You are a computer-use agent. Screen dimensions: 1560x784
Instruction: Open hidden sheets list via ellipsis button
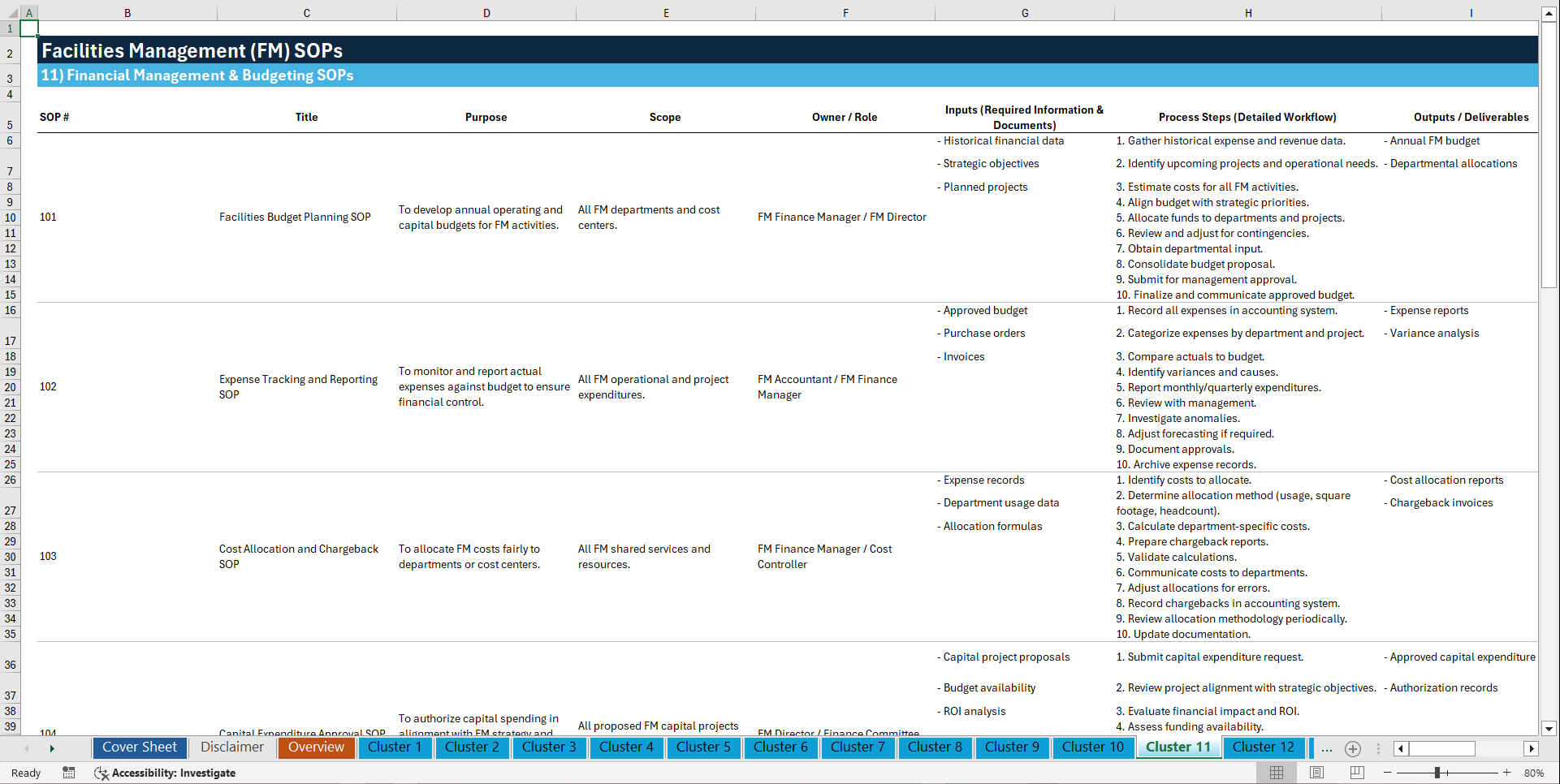pyautogui.click(x=1327, y=748)
